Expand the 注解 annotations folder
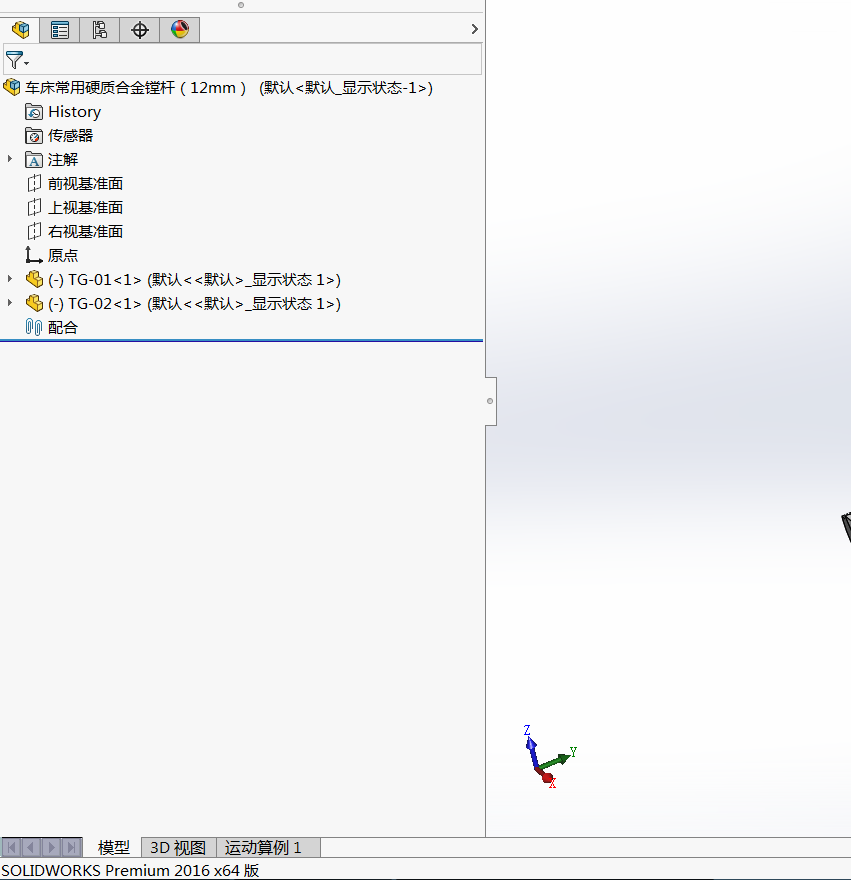 [x=10, y=159]
